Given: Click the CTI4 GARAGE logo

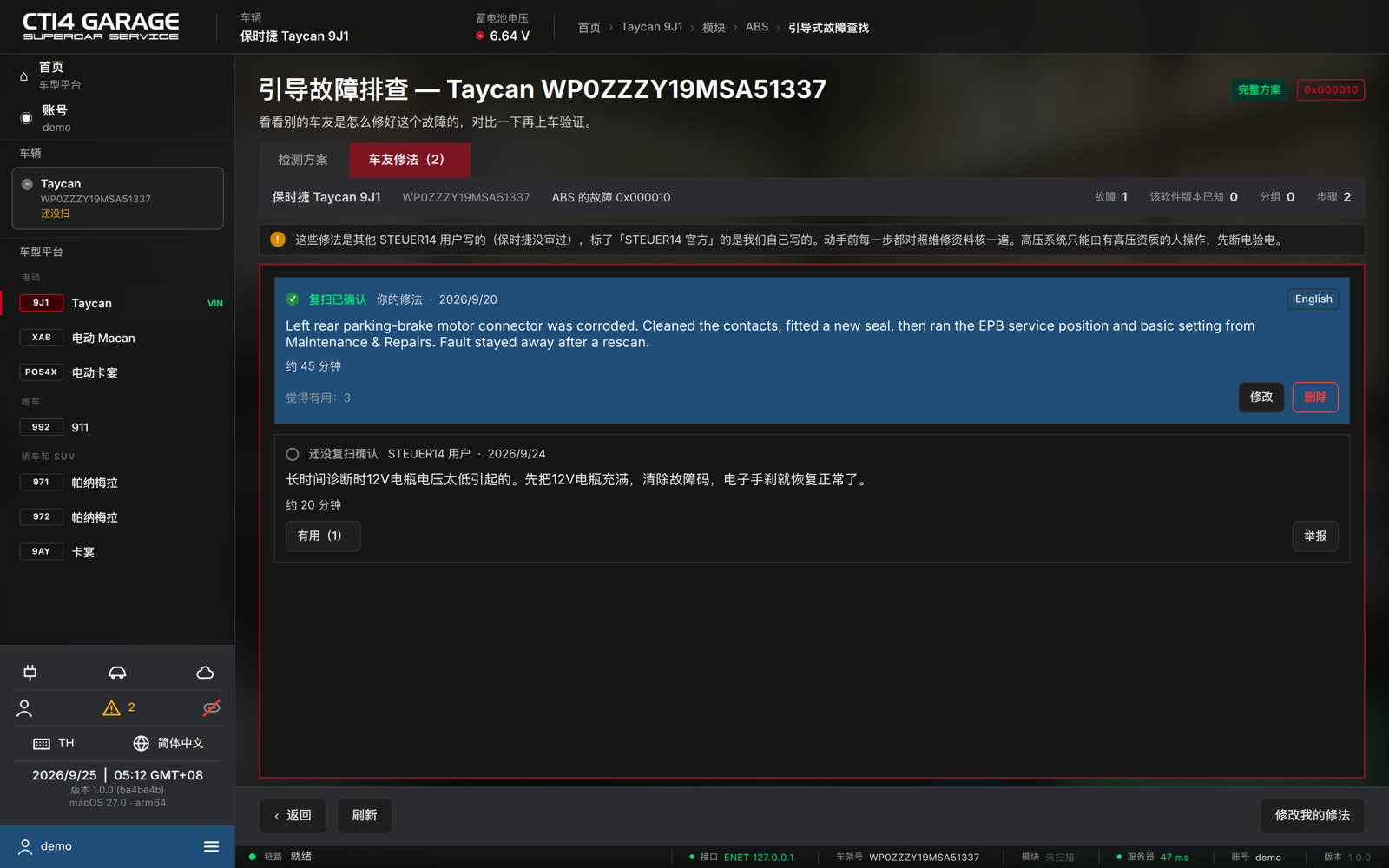Looking at the screenshot, I should tap(101, 27).
